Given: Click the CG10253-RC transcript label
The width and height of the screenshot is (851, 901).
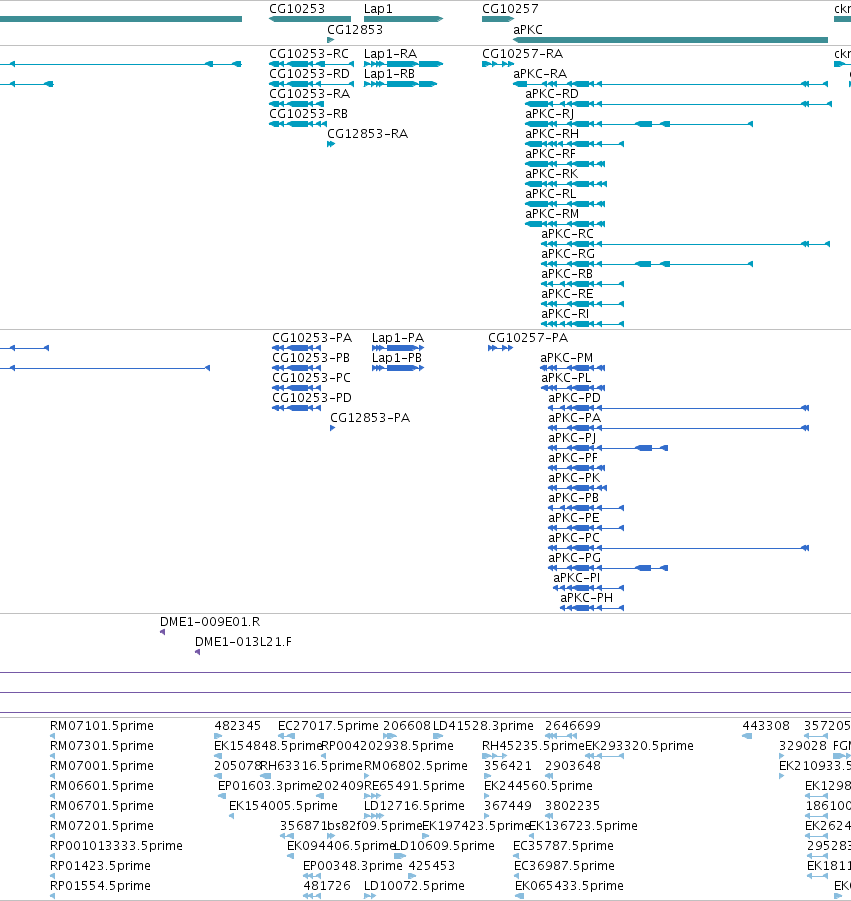Looking at the screenshot, I should (309, 54).
